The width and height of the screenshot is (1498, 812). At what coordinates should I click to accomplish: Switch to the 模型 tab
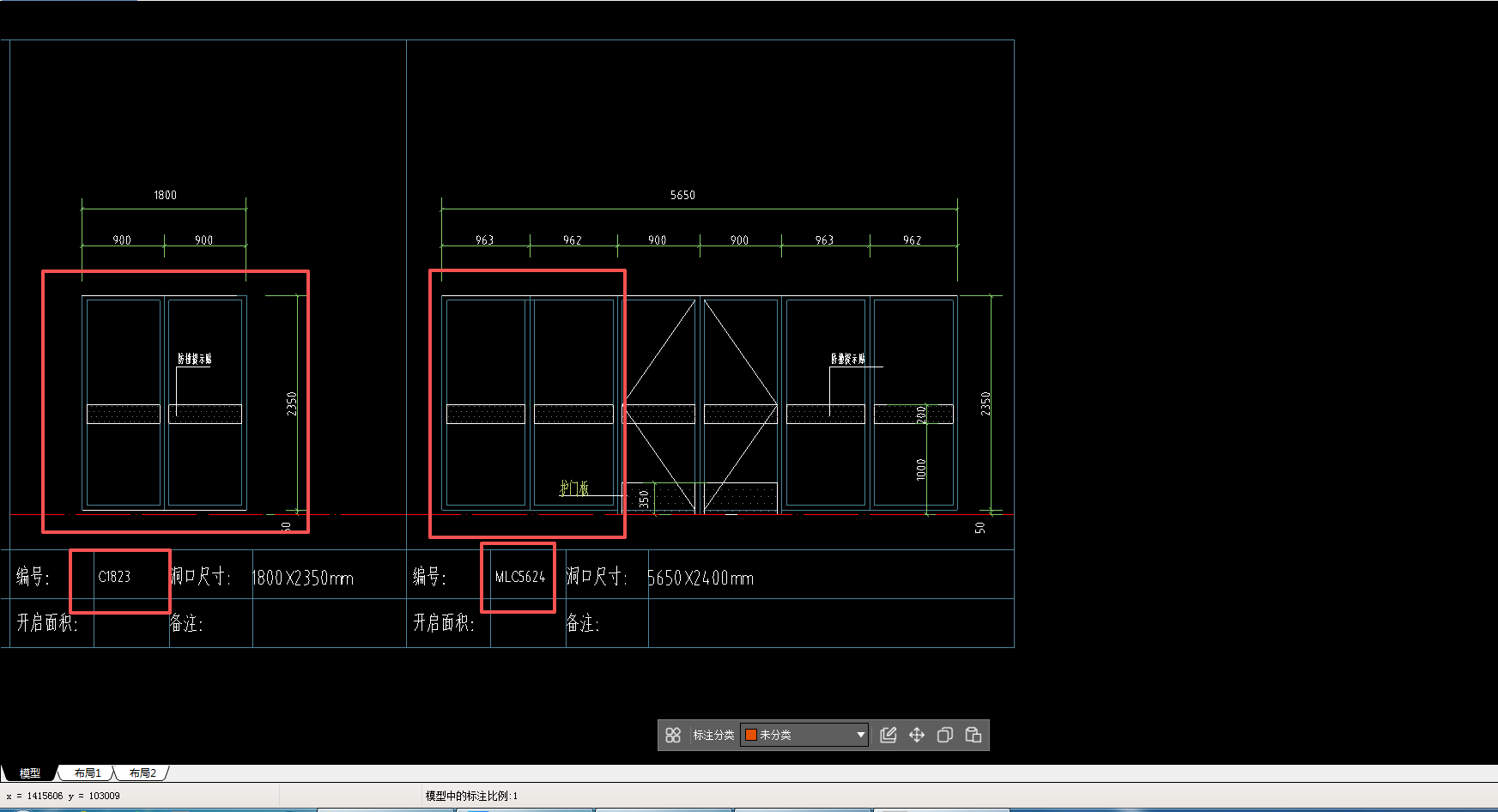pyautogui.click(x=30, y=773)
